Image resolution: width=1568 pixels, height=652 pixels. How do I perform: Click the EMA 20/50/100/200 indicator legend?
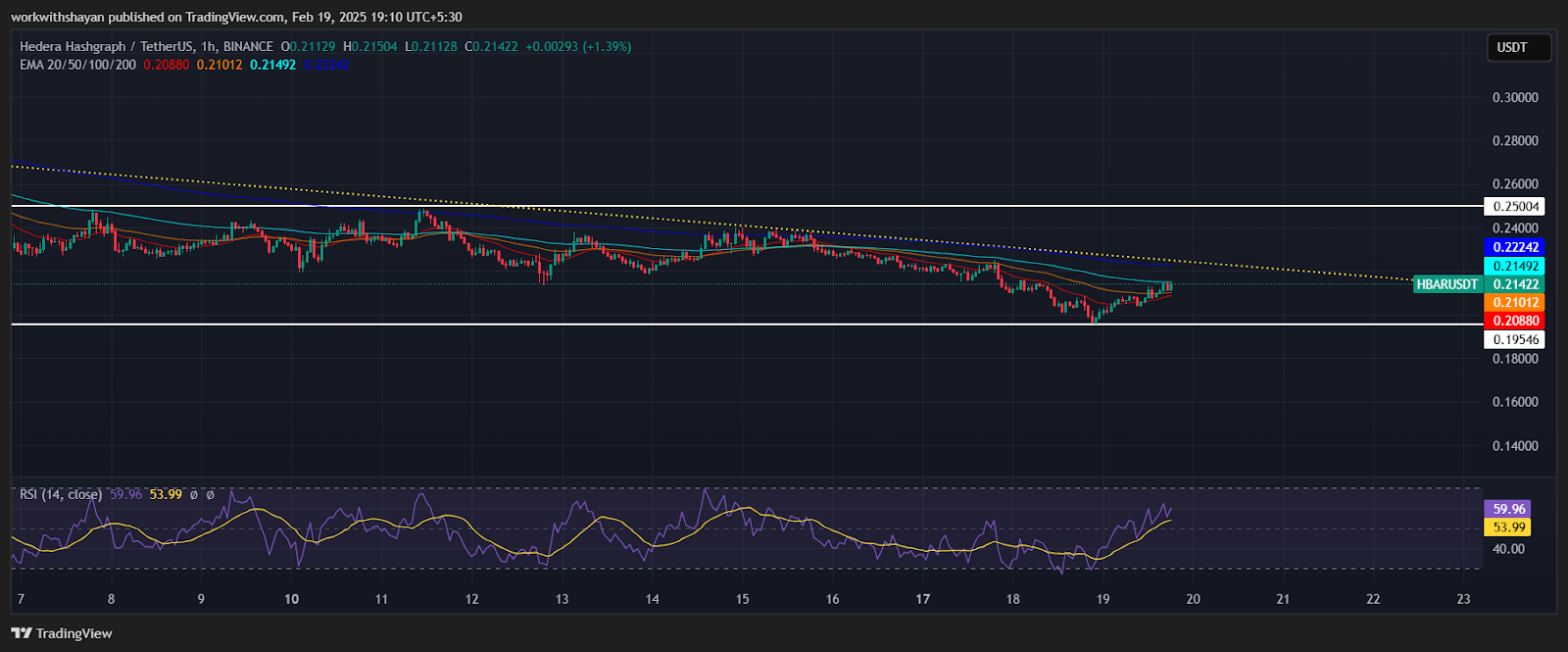click(78, 65)
